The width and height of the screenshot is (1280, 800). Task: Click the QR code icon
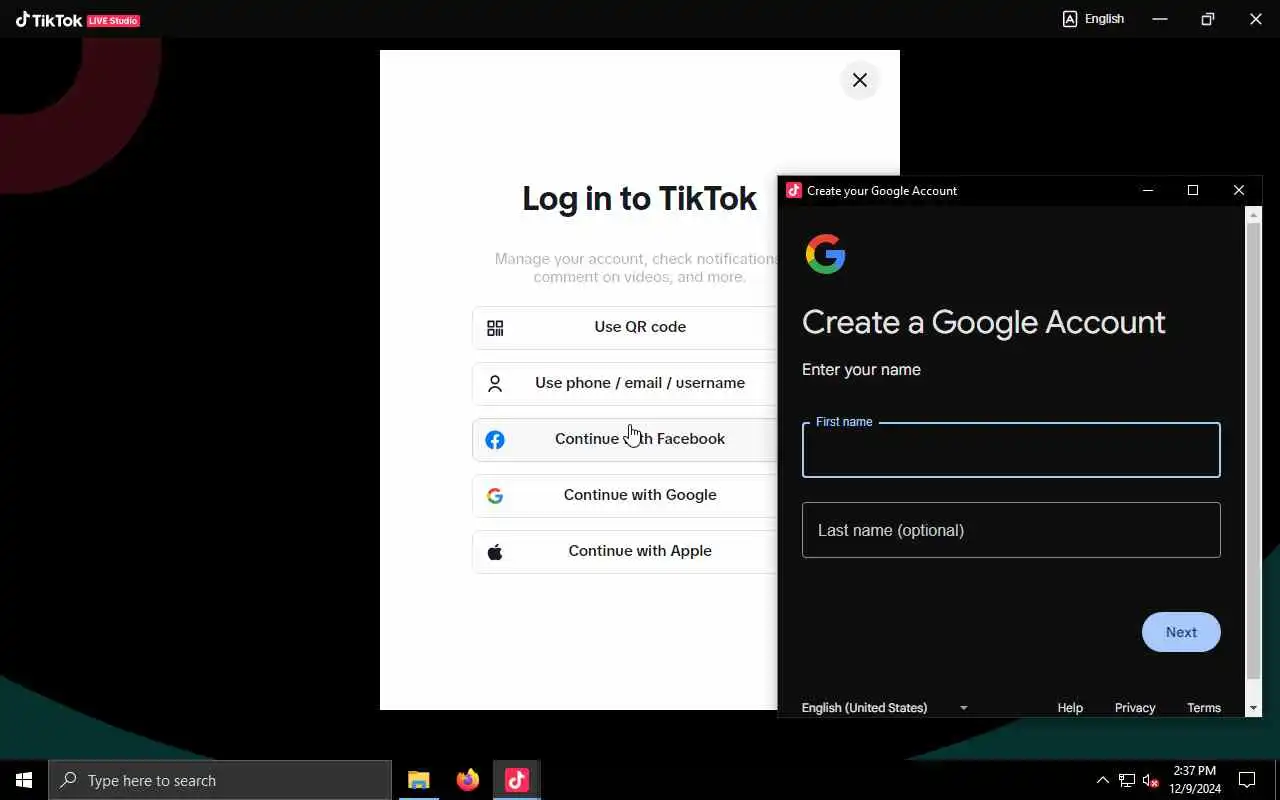(495, 328)
